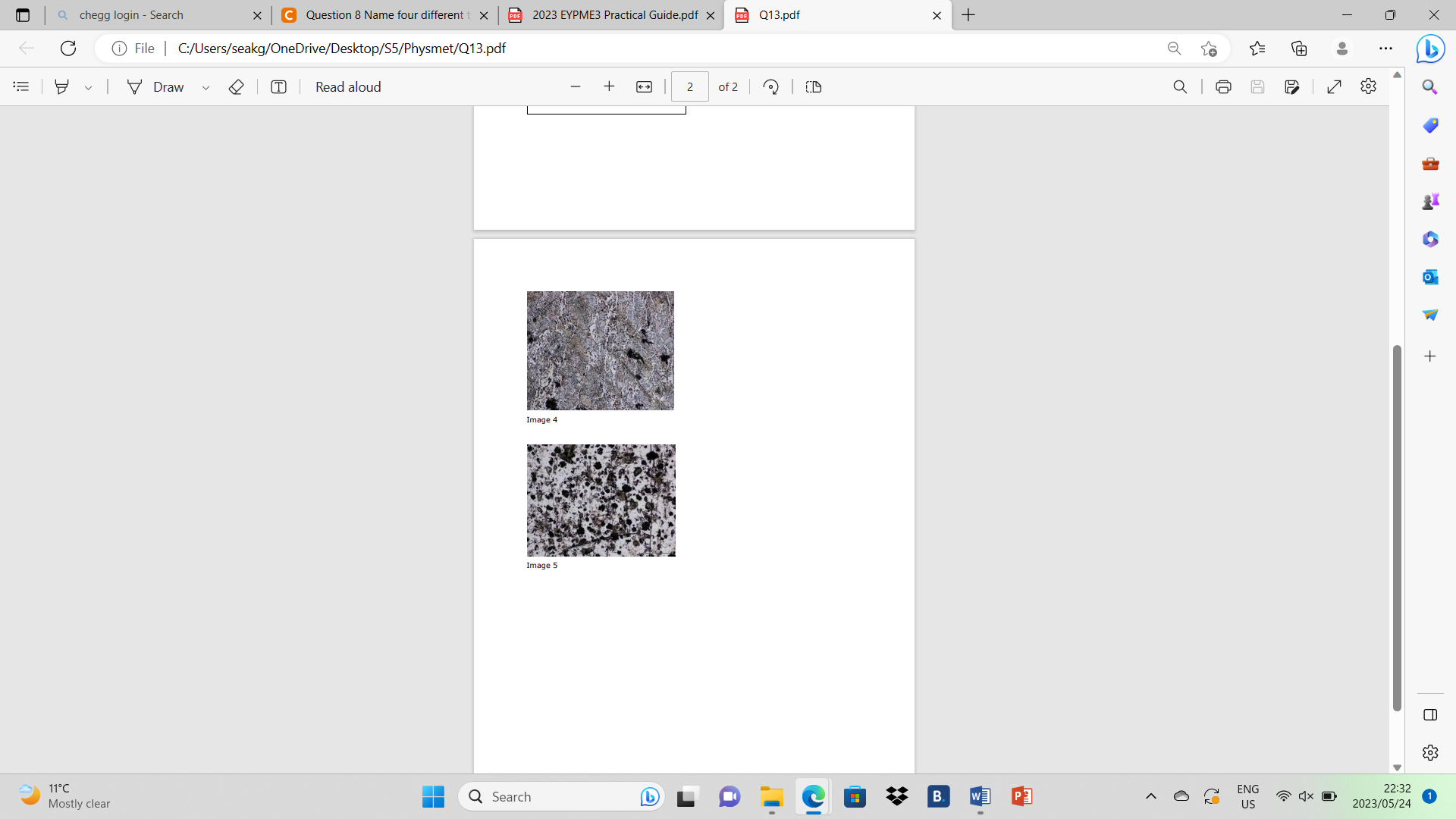Expand the highlight color options
This screenshot has width=1456, height=819.
coord(88,86)
